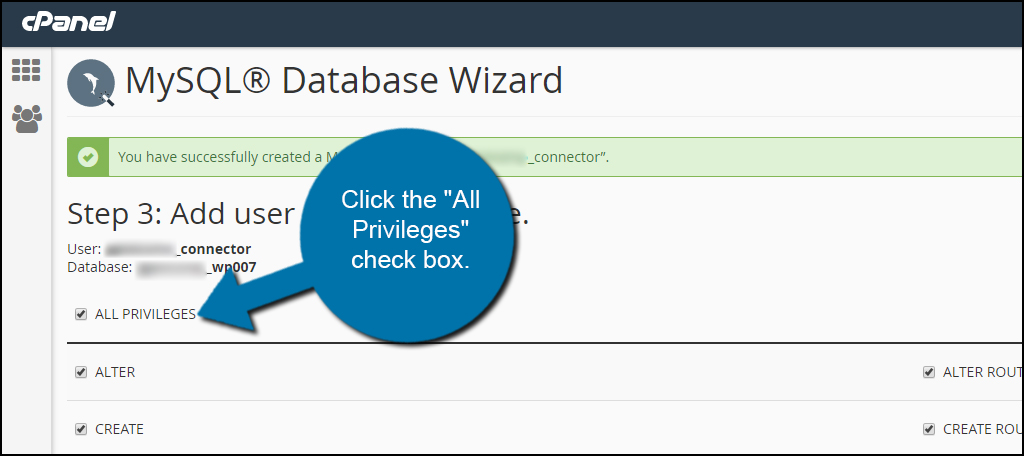This screenshot has height=456, width=1024.
Task: Toggle the ALTER ROUTINE checkbox
Action: tap(929, 372)
